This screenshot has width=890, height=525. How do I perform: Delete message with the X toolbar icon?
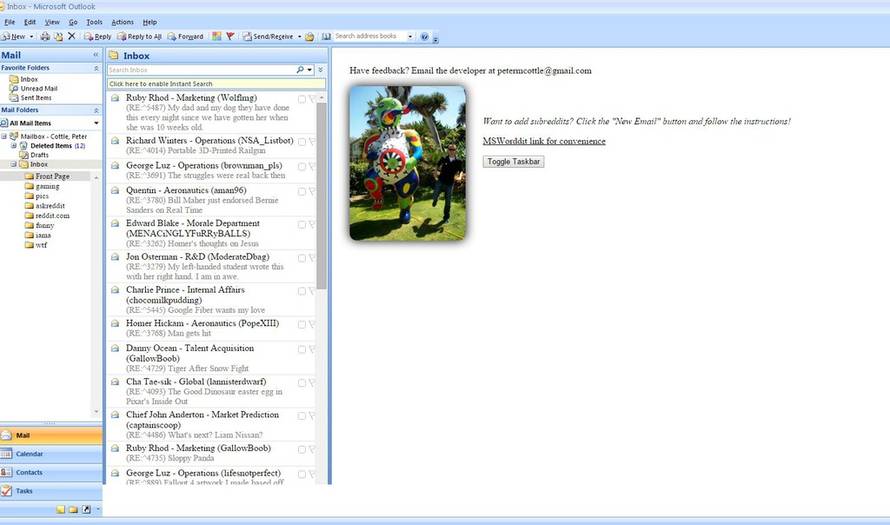coord(72,36)
